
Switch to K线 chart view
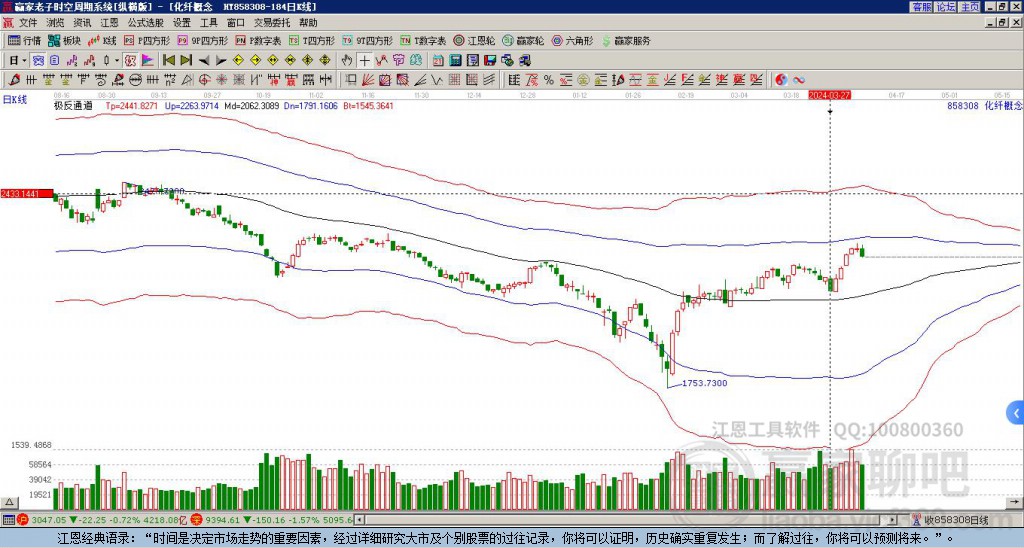[x=102, y=40]
